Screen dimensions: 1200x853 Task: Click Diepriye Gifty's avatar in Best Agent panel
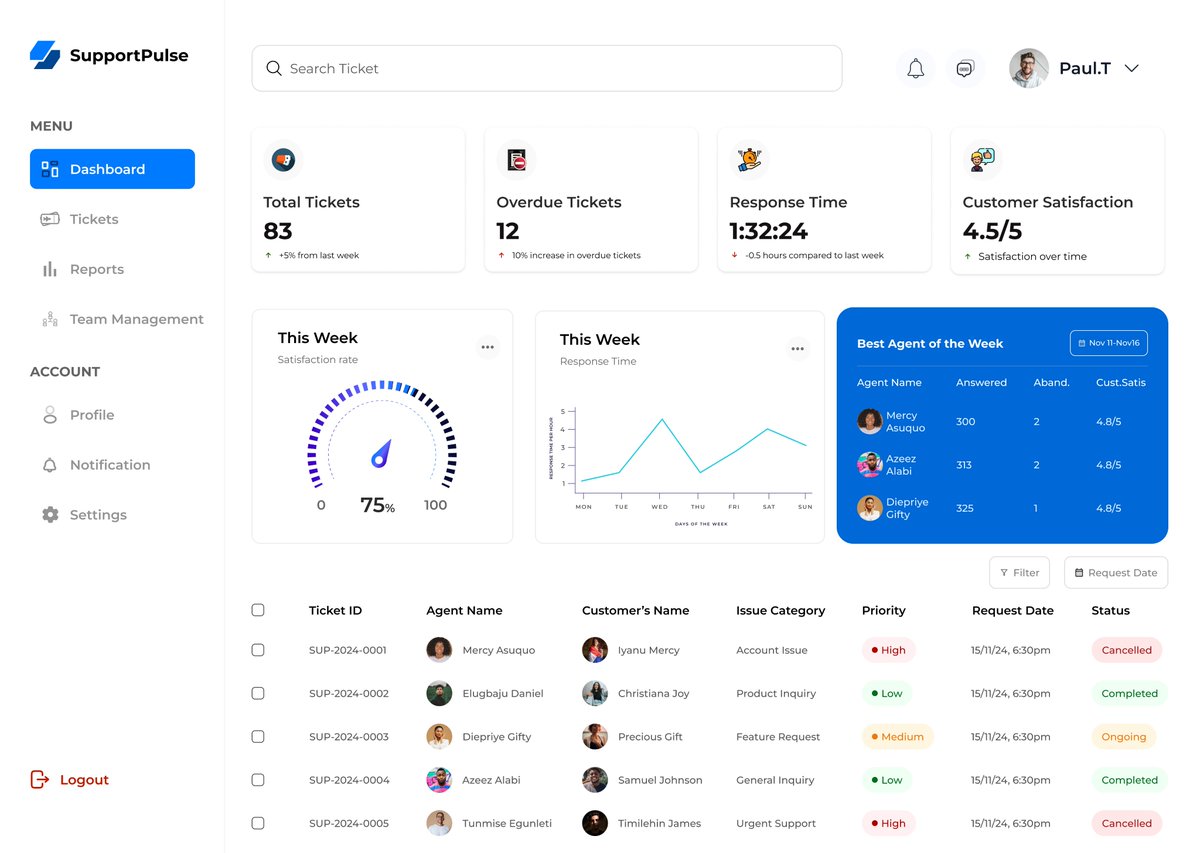pos(869,508)
